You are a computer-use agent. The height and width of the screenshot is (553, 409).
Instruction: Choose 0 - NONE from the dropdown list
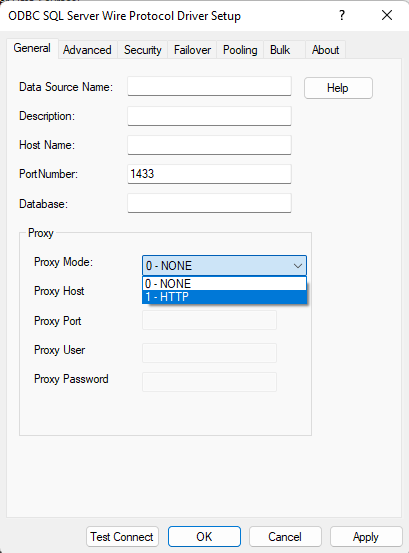click(x=224, y=284)
